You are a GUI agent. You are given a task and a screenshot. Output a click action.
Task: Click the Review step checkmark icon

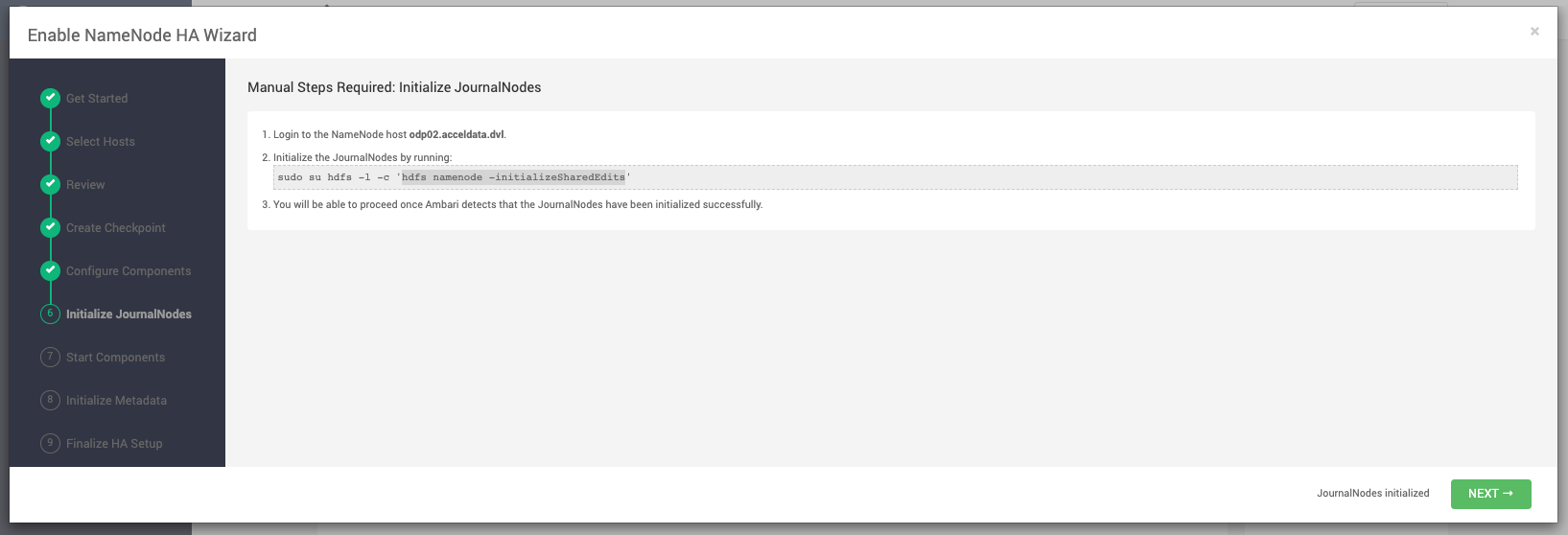pyautogui.click(x=50, y=184)
